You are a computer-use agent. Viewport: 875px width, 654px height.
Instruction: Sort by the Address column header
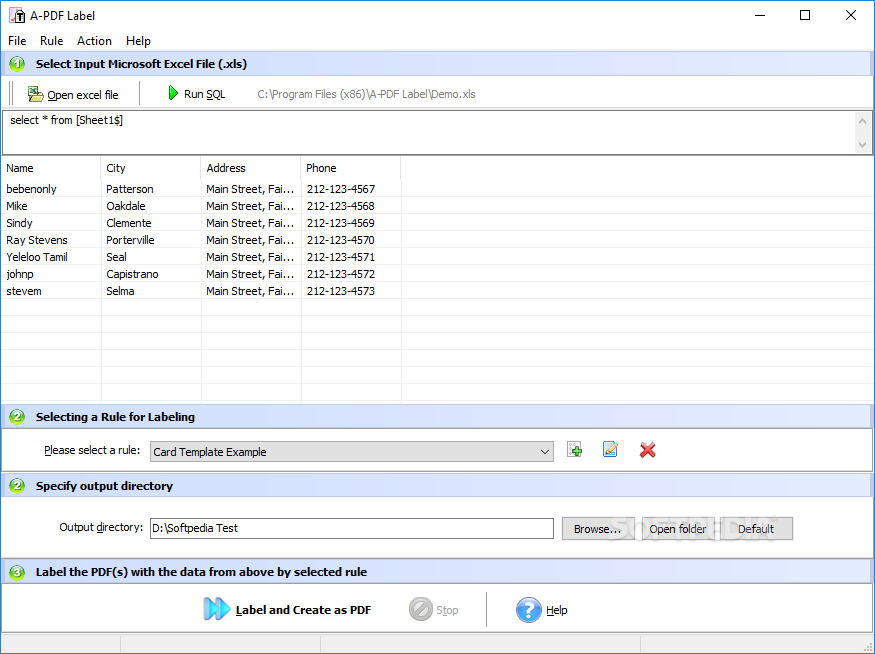click(x=251, y=168)
